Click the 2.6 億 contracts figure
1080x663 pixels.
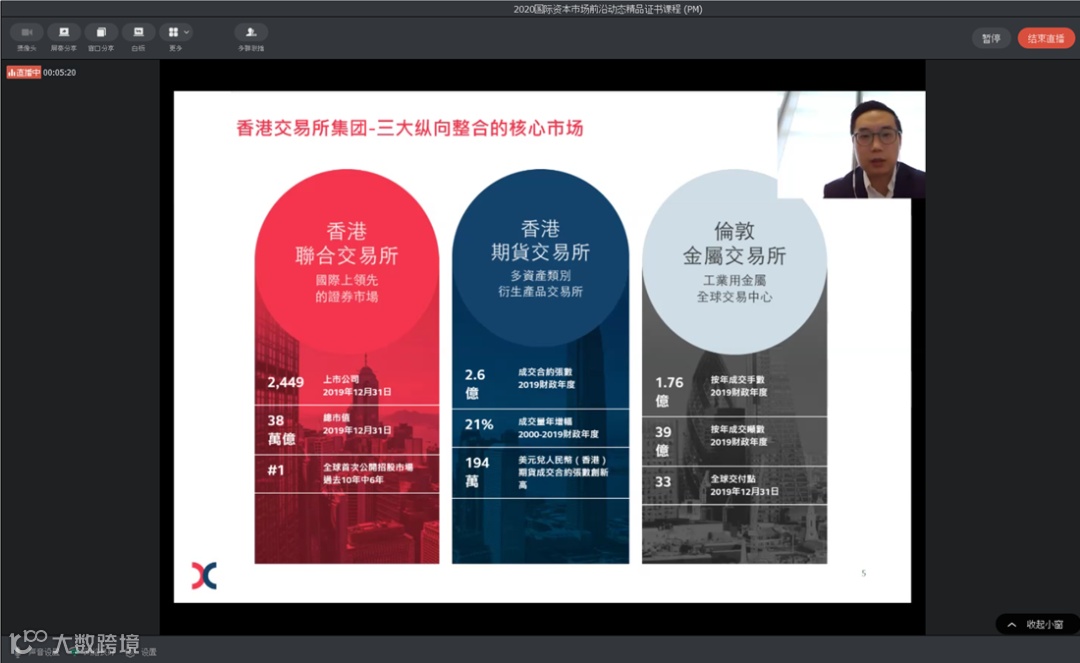point(475,383)
